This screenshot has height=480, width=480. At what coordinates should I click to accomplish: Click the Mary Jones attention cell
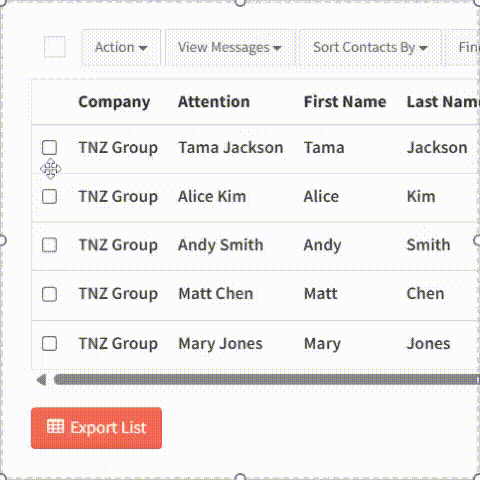click(x=220, y=344)
